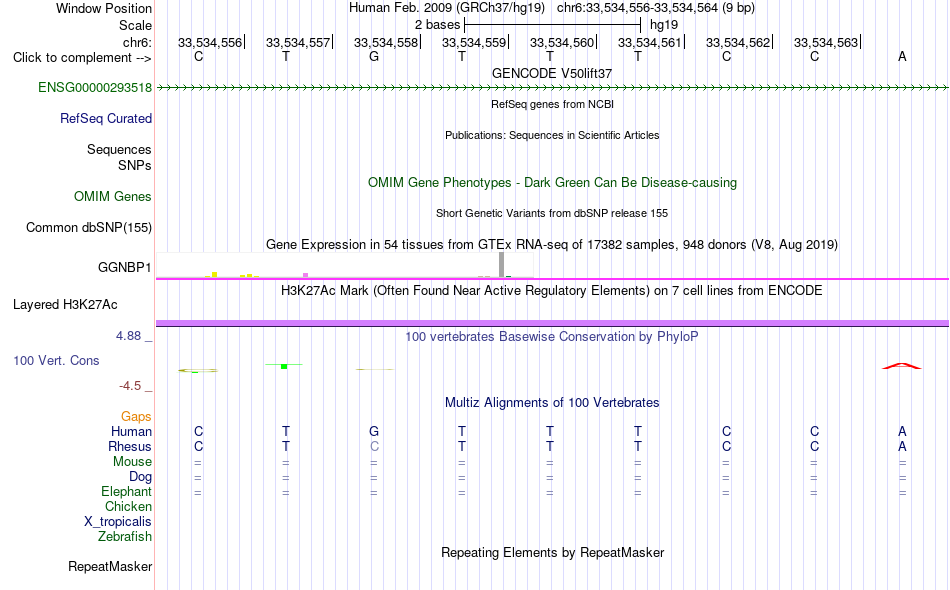Click the 33,534,561 position label
The width and height of the screenshot is (950, 590).
649,42
